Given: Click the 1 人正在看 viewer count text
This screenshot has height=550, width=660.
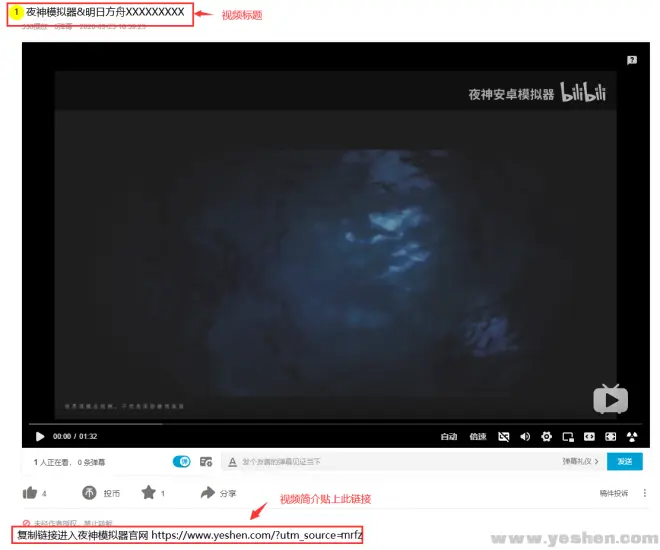Looking at the screenshot, I should click(51, 462).
